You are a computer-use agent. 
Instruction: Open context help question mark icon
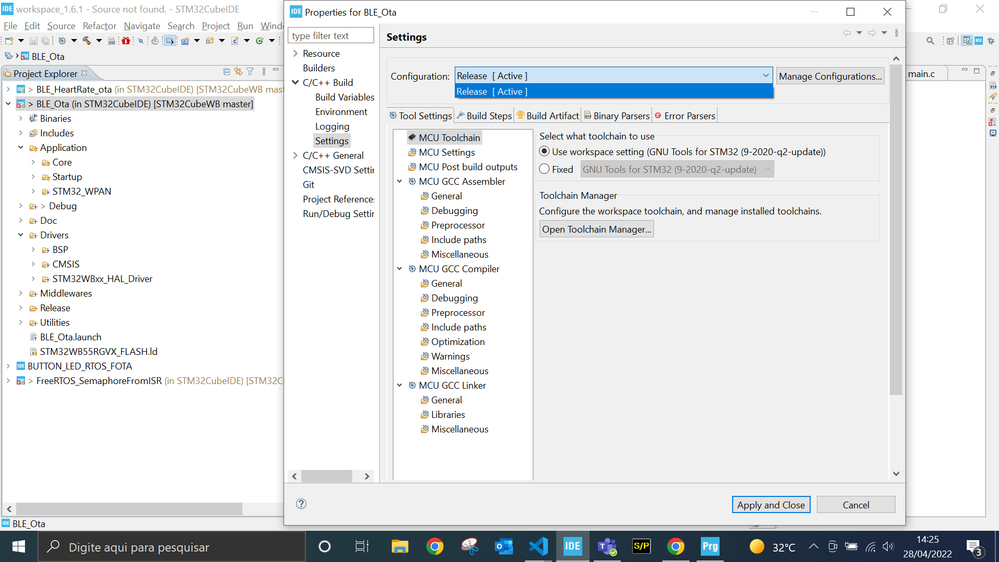tap(301, 503)
